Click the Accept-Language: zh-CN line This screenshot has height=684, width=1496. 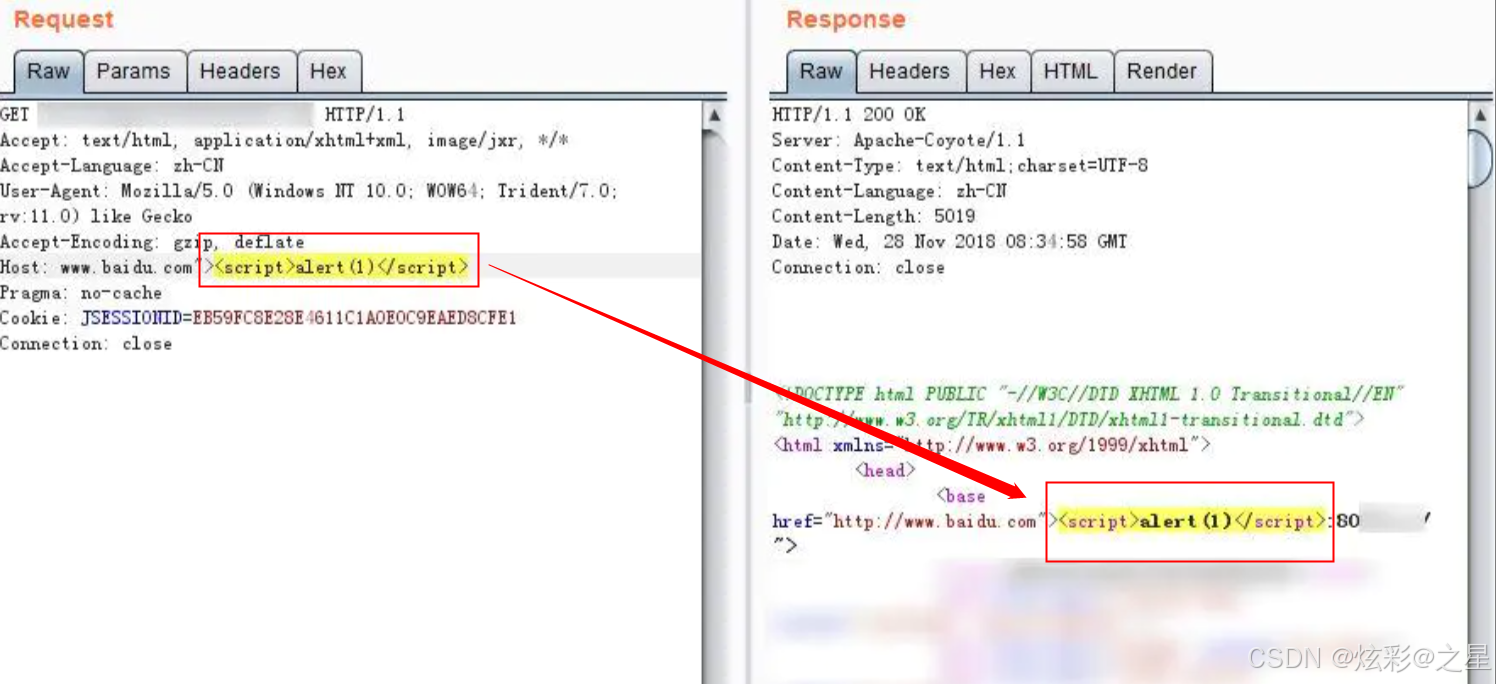[112, 166]
